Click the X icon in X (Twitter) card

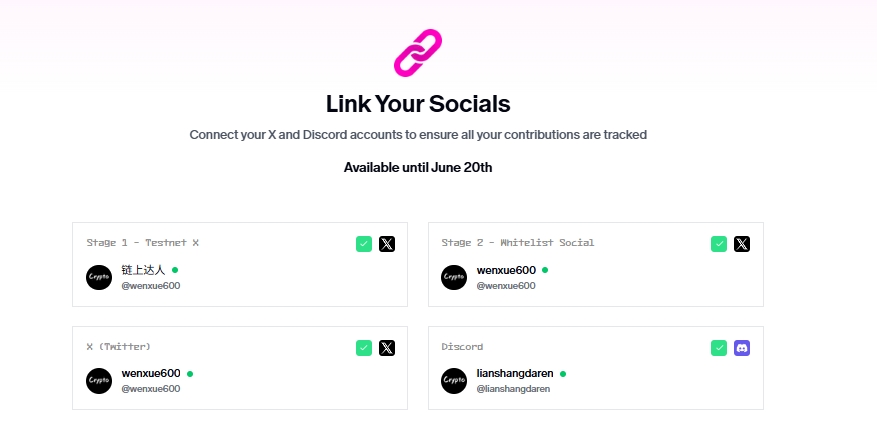tap(386, 348)
